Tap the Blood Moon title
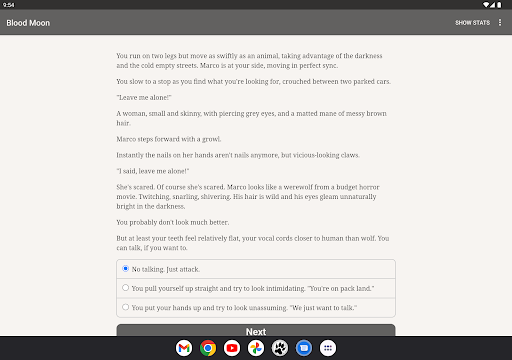 [28, 23]
